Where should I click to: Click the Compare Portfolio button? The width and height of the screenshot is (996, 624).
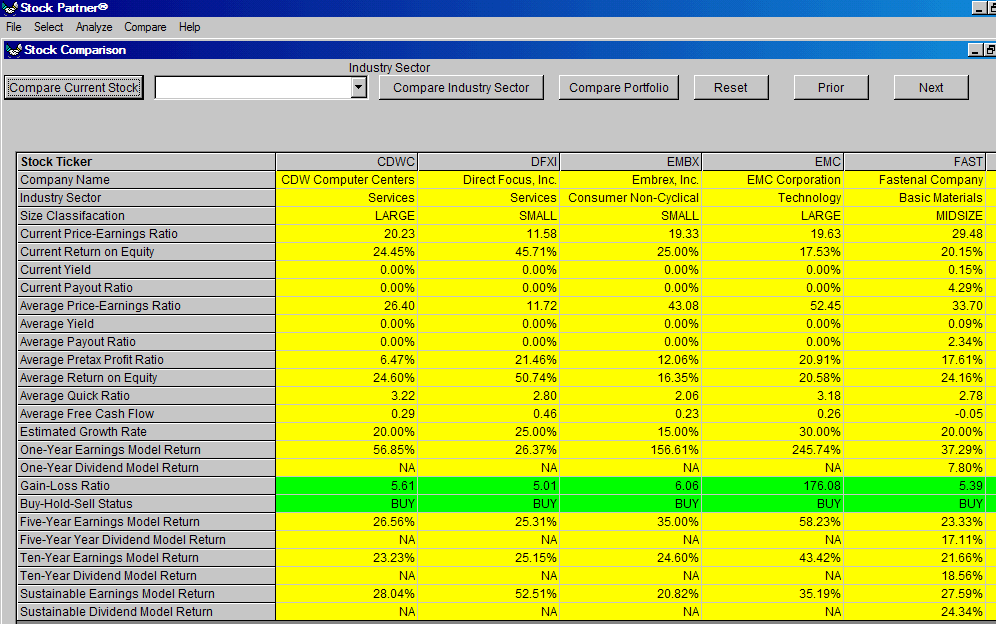[x=619, y=88]
